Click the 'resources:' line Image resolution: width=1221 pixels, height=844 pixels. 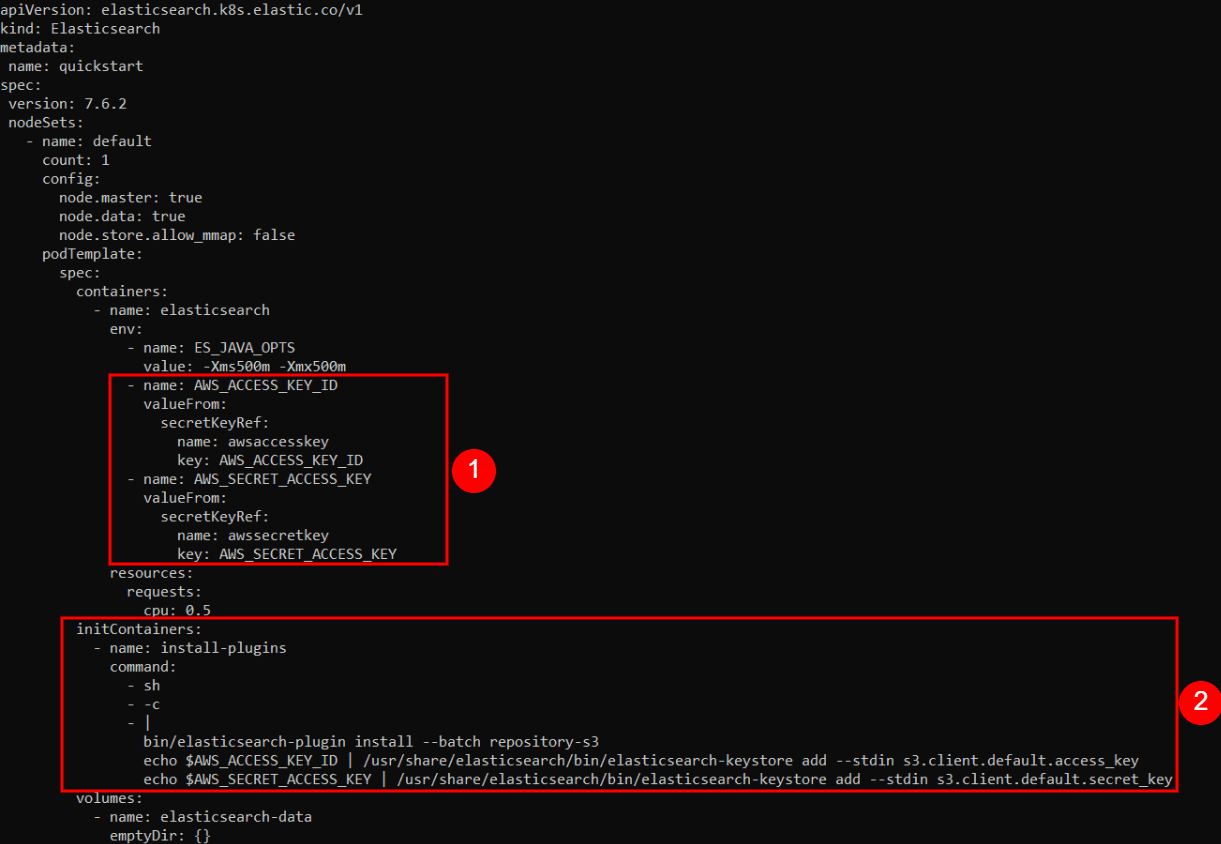click(x=152, y=573)
